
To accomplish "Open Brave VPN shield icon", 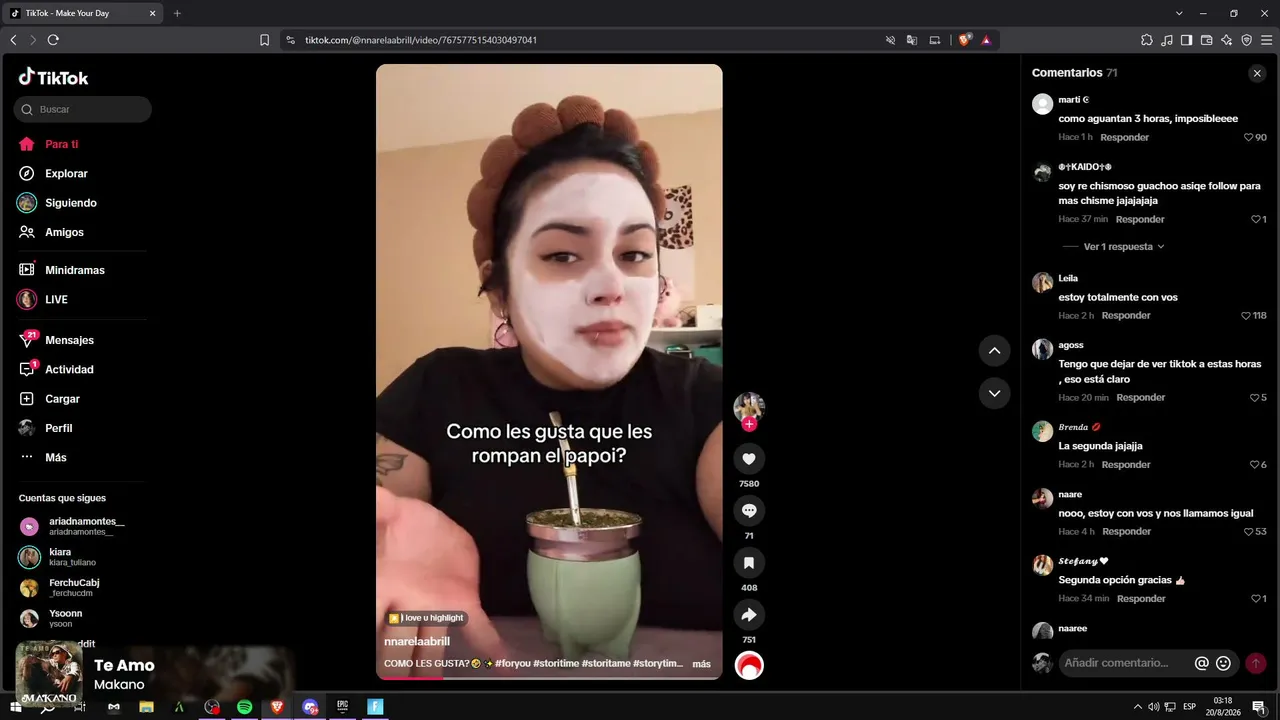I will pyautogui.click(x=1247, y=40).
